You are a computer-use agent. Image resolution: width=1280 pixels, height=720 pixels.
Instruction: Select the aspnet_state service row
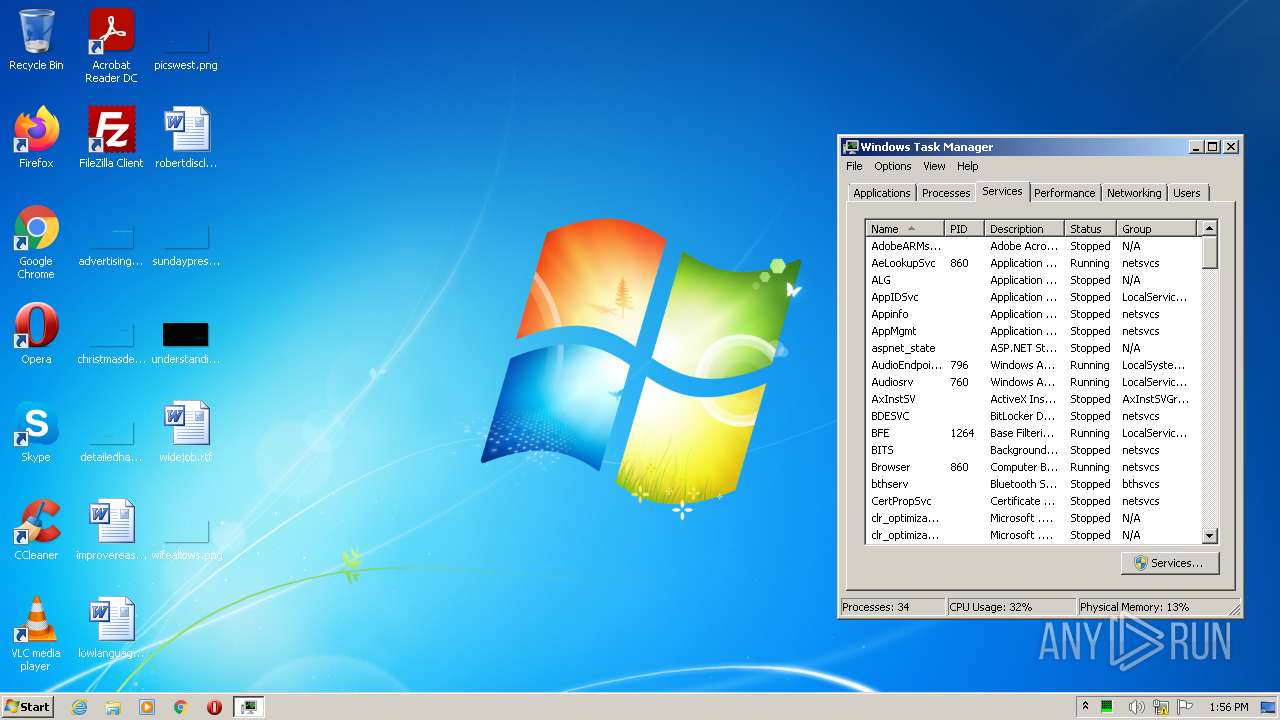1033,348
